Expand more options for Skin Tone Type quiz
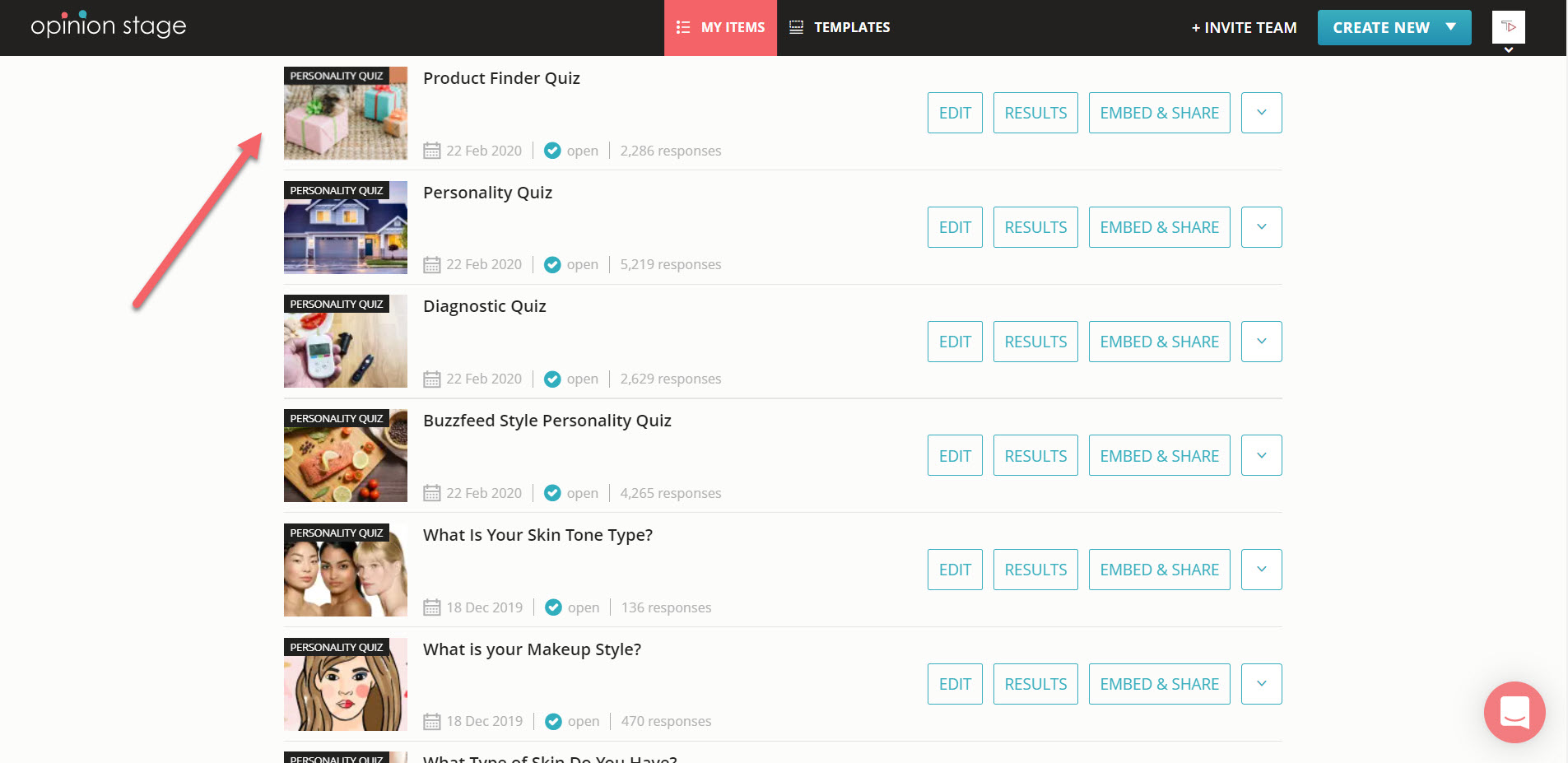Image resolution: width=1568 pixels, height=763 pixels. point(1262,570)
